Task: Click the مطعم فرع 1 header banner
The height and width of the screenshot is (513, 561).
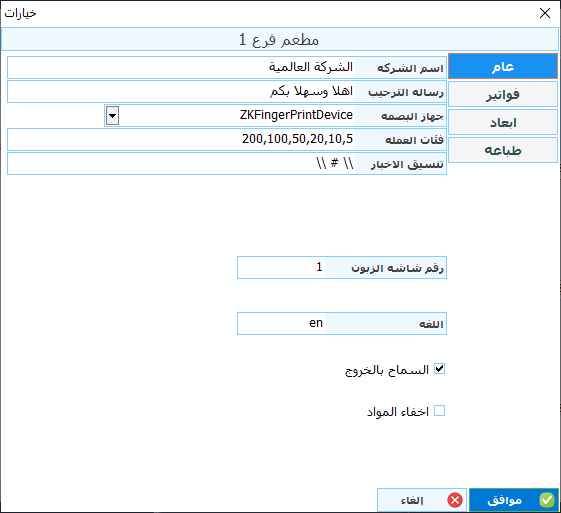Action: 280,39
